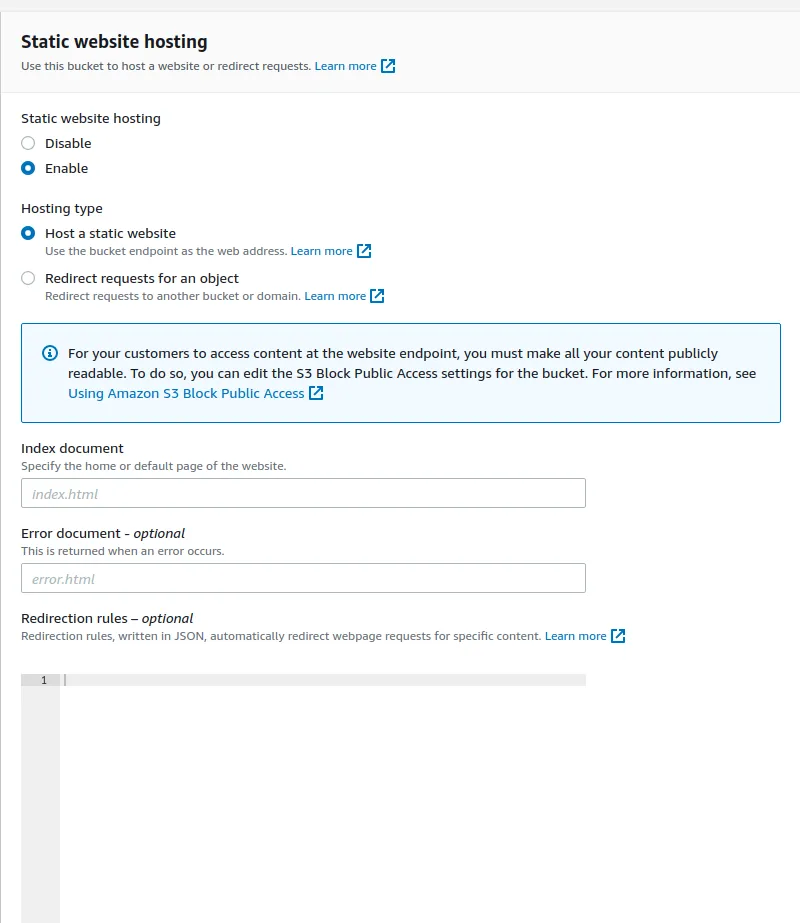Click external link icon beside header Learn more
Screen dimensions: 800x923
pos(388,66)
